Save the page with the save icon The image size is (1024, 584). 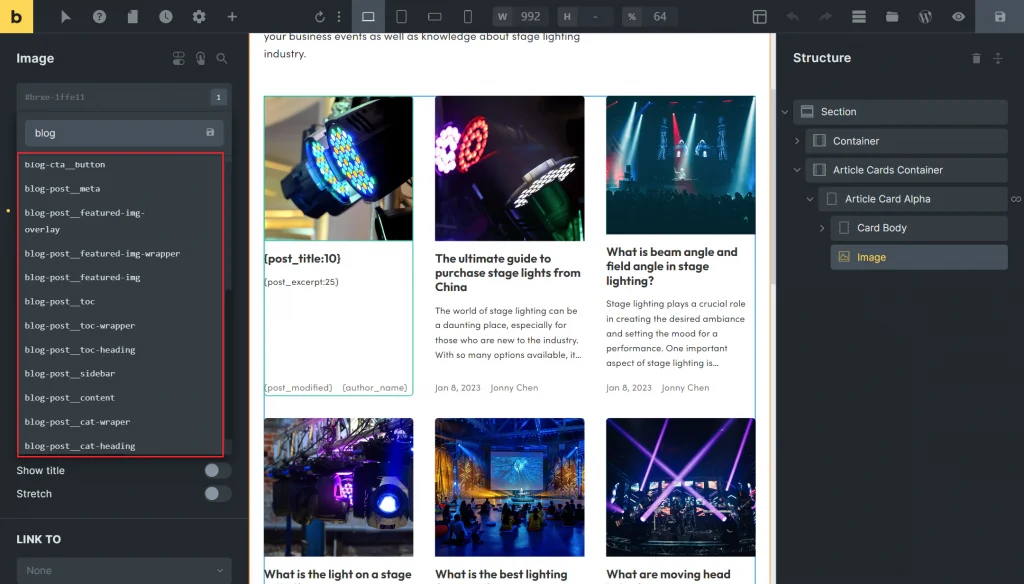[x=999, y=17]
